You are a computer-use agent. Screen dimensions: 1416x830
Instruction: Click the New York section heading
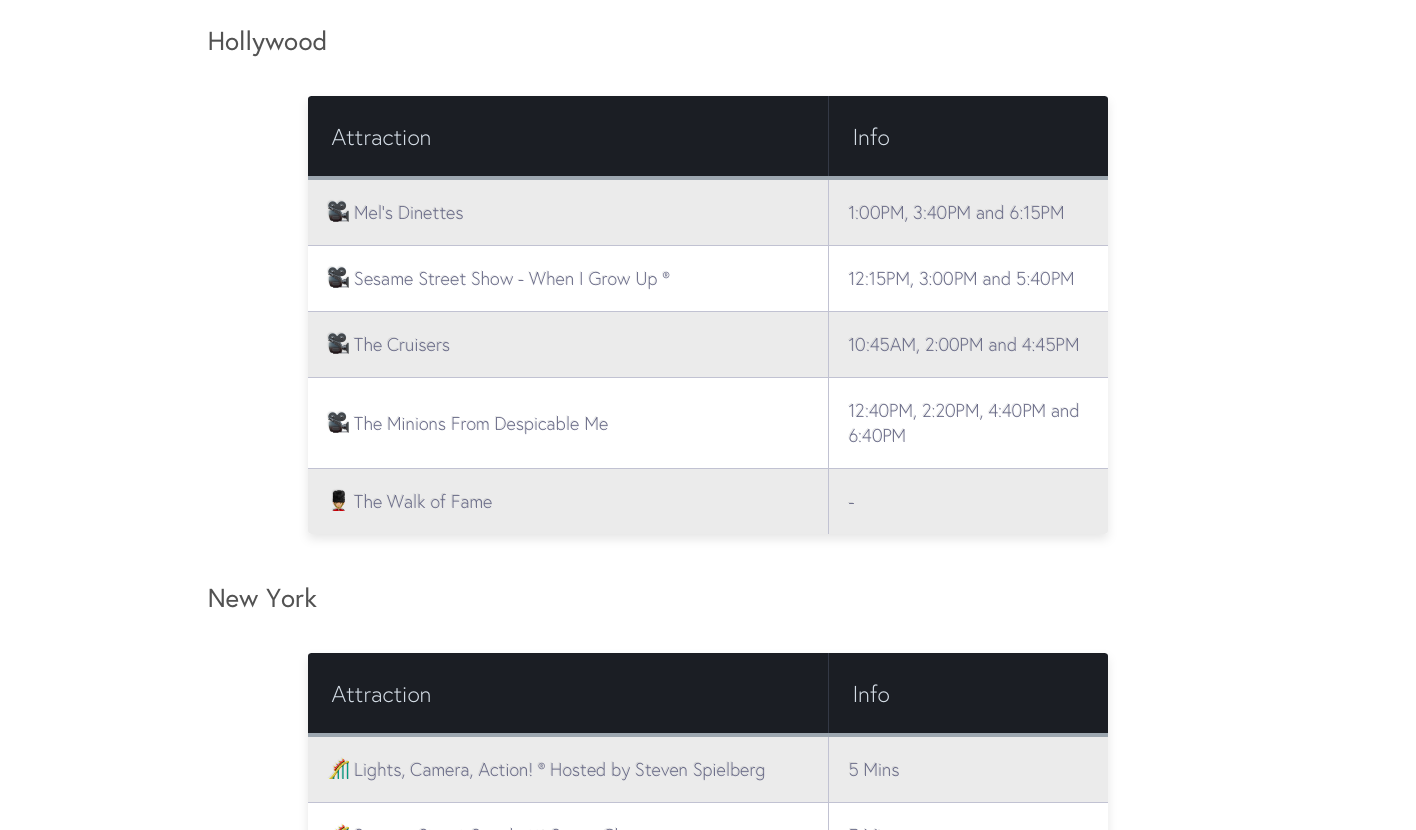[262, 599]
